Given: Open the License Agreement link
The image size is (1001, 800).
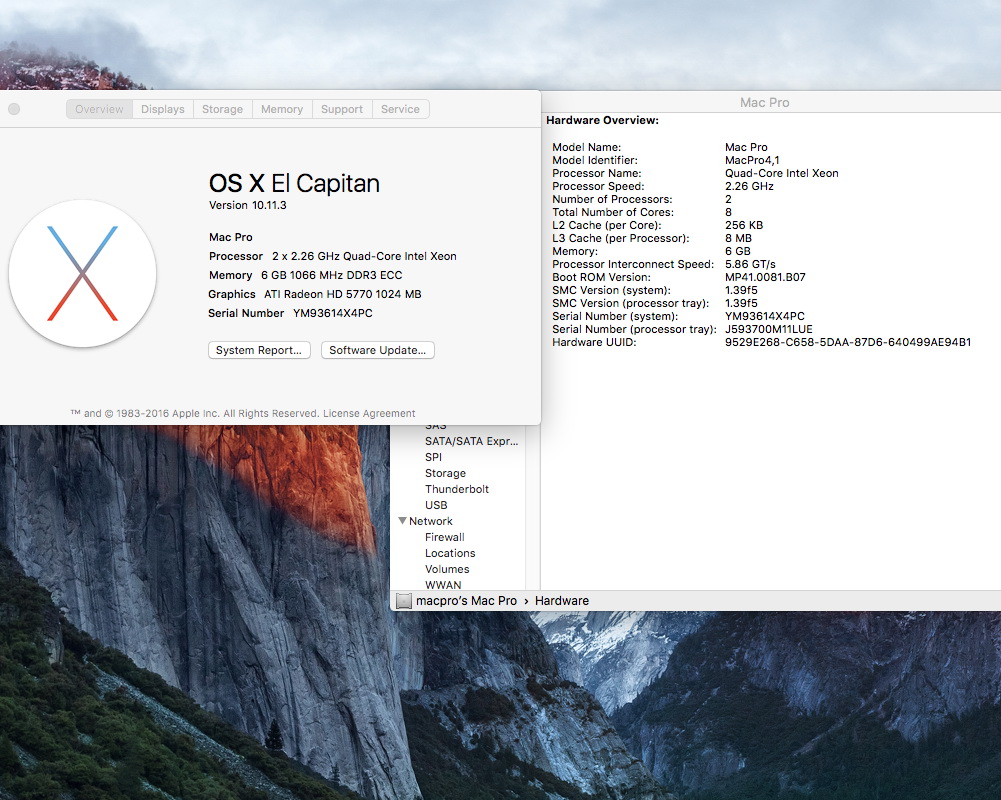Looking at the screenshot, I should click(x=369, y=413).
